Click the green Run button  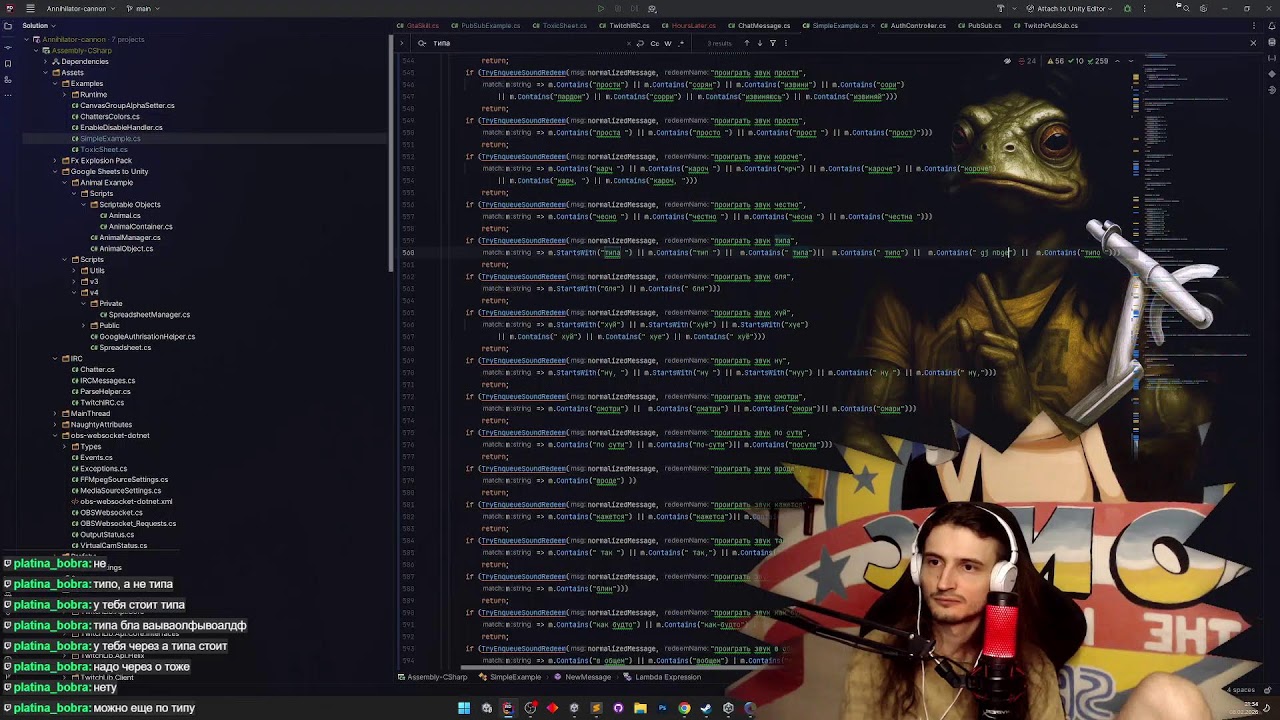pyautogui.click(x=601, y=8)
